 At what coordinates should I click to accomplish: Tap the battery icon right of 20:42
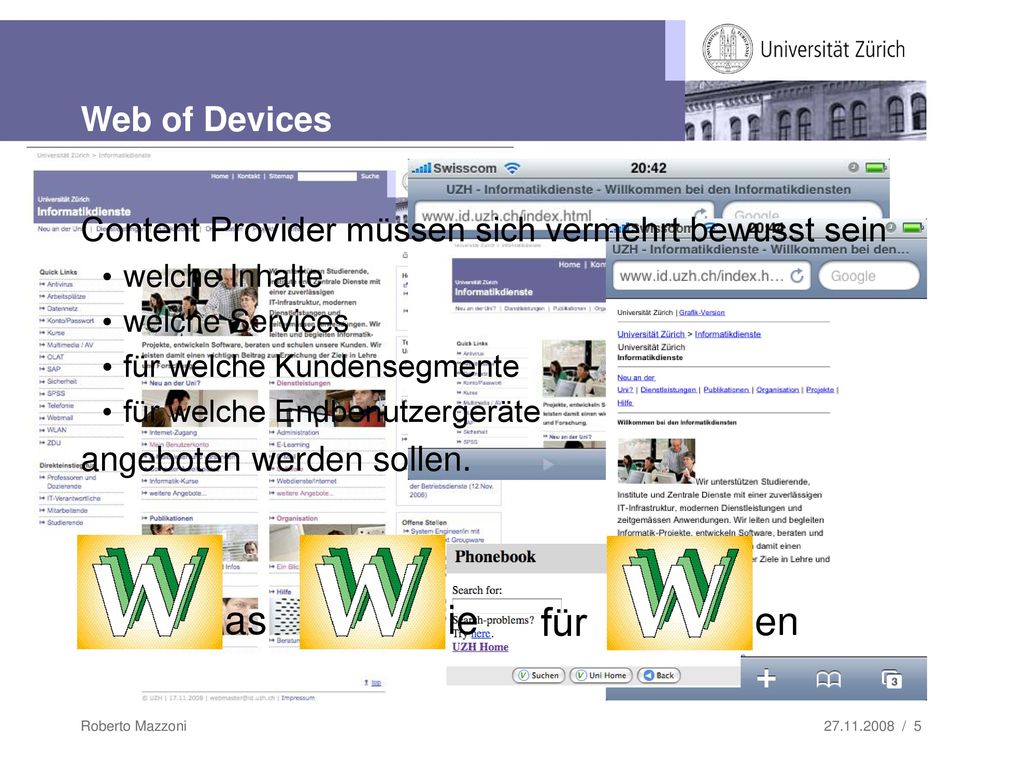875,168
